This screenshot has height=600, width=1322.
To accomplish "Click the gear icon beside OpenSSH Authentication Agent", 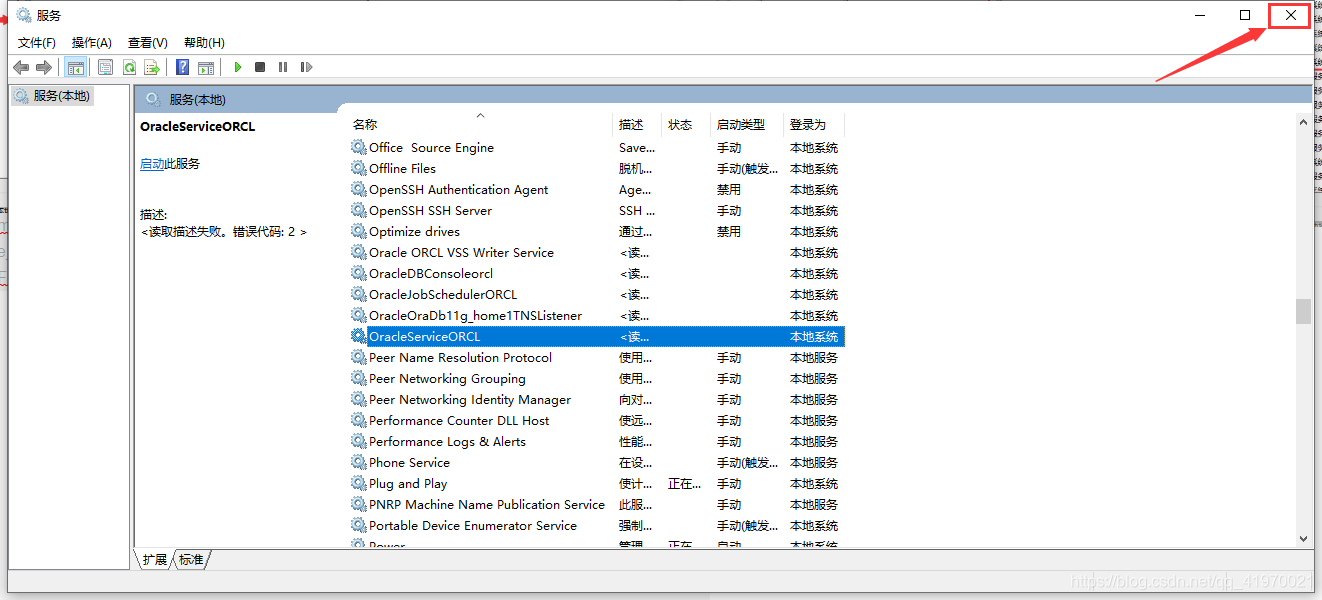I will point(359,189).
